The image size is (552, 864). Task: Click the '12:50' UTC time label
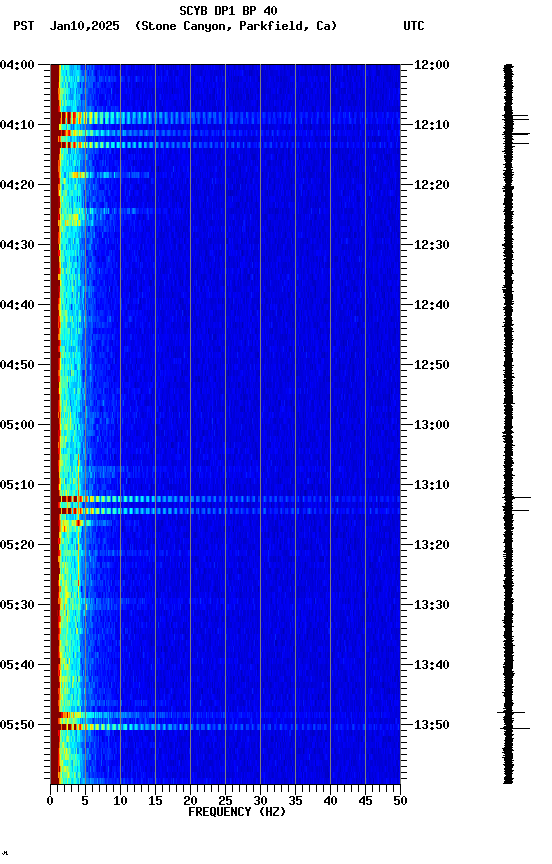tap(432, 365)
